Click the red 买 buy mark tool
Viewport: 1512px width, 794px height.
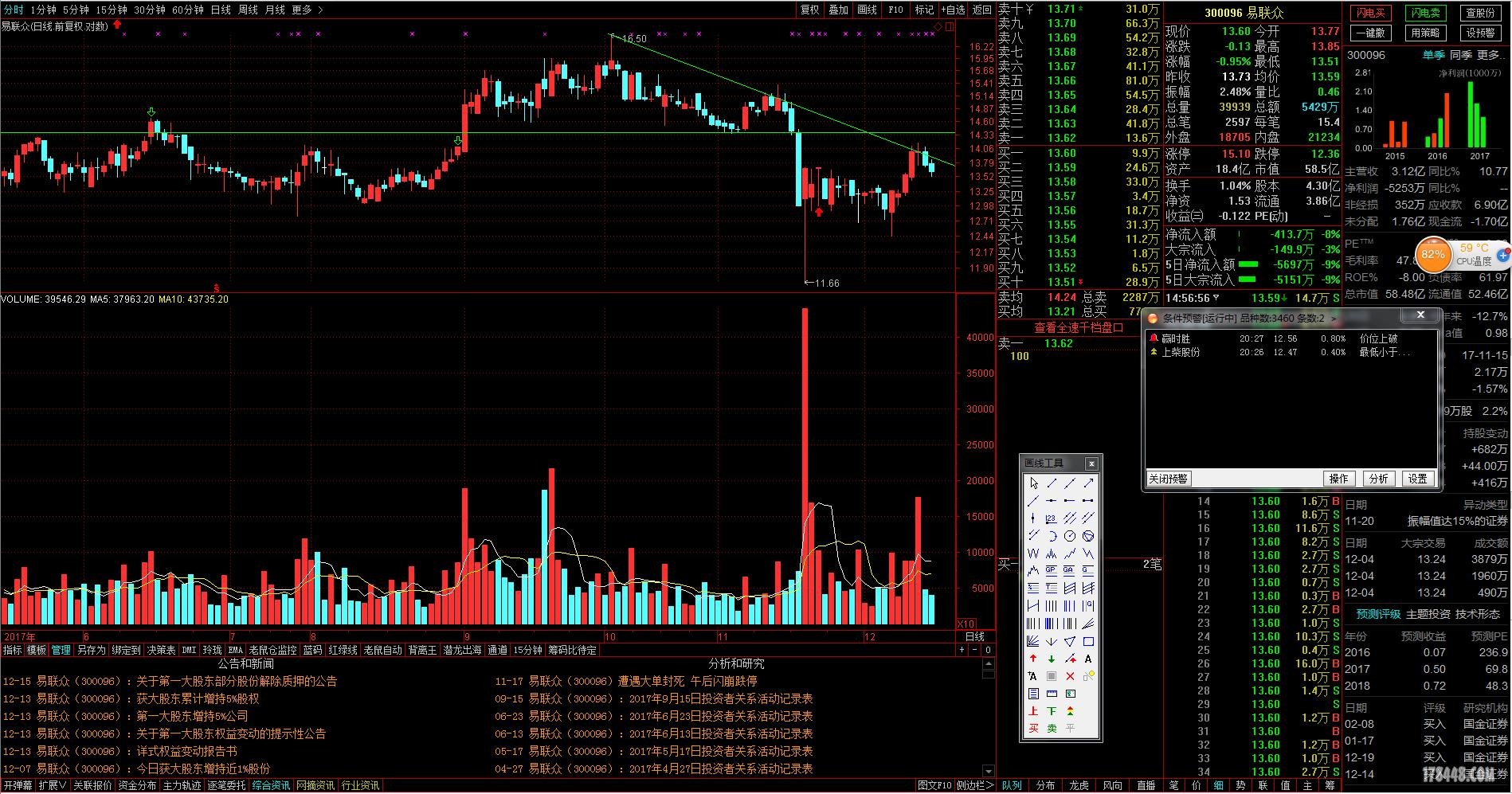[1033, 728]
